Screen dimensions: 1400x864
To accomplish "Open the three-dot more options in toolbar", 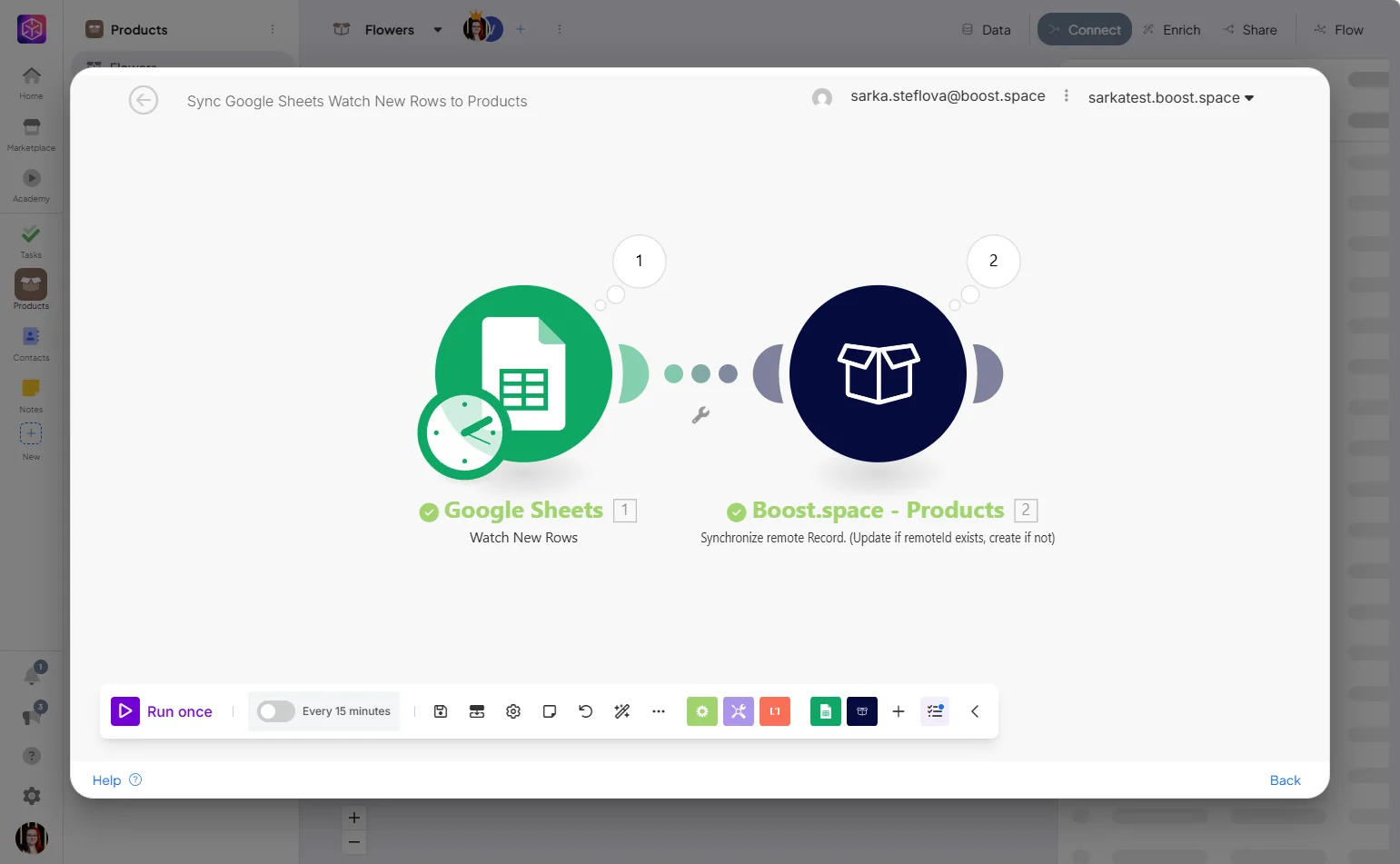I will coord(659,711).
